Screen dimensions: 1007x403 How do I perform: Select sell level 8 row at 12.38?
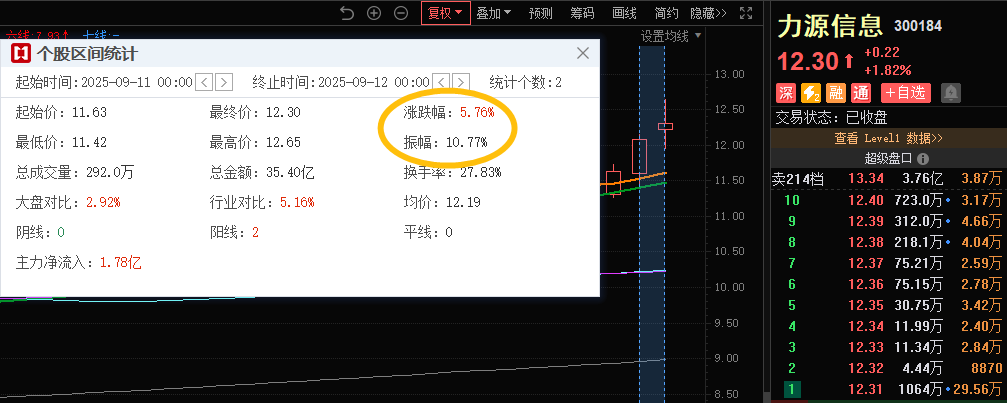click(x=889, y=243)
